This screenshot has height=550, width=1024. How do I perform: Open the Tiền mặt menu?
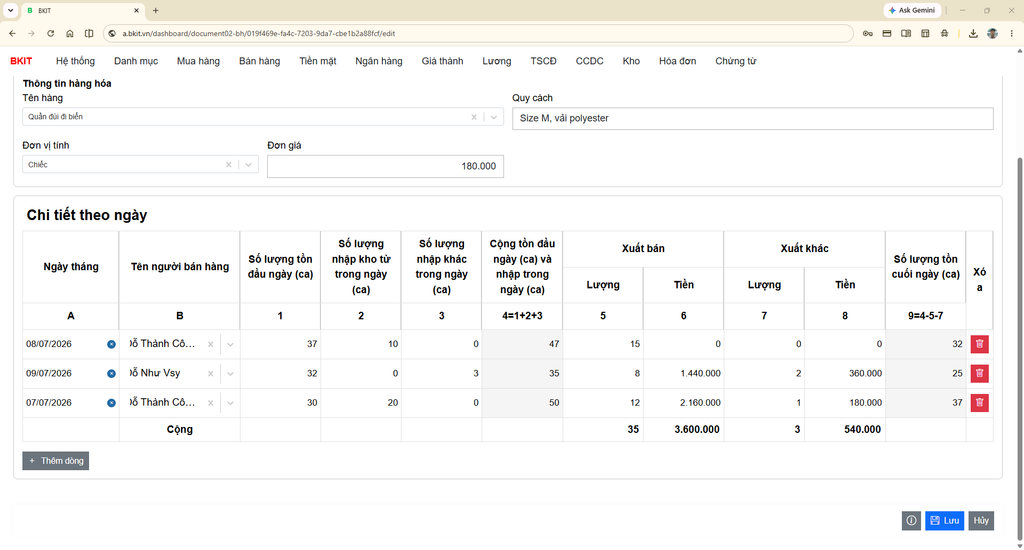pos(318,61)
